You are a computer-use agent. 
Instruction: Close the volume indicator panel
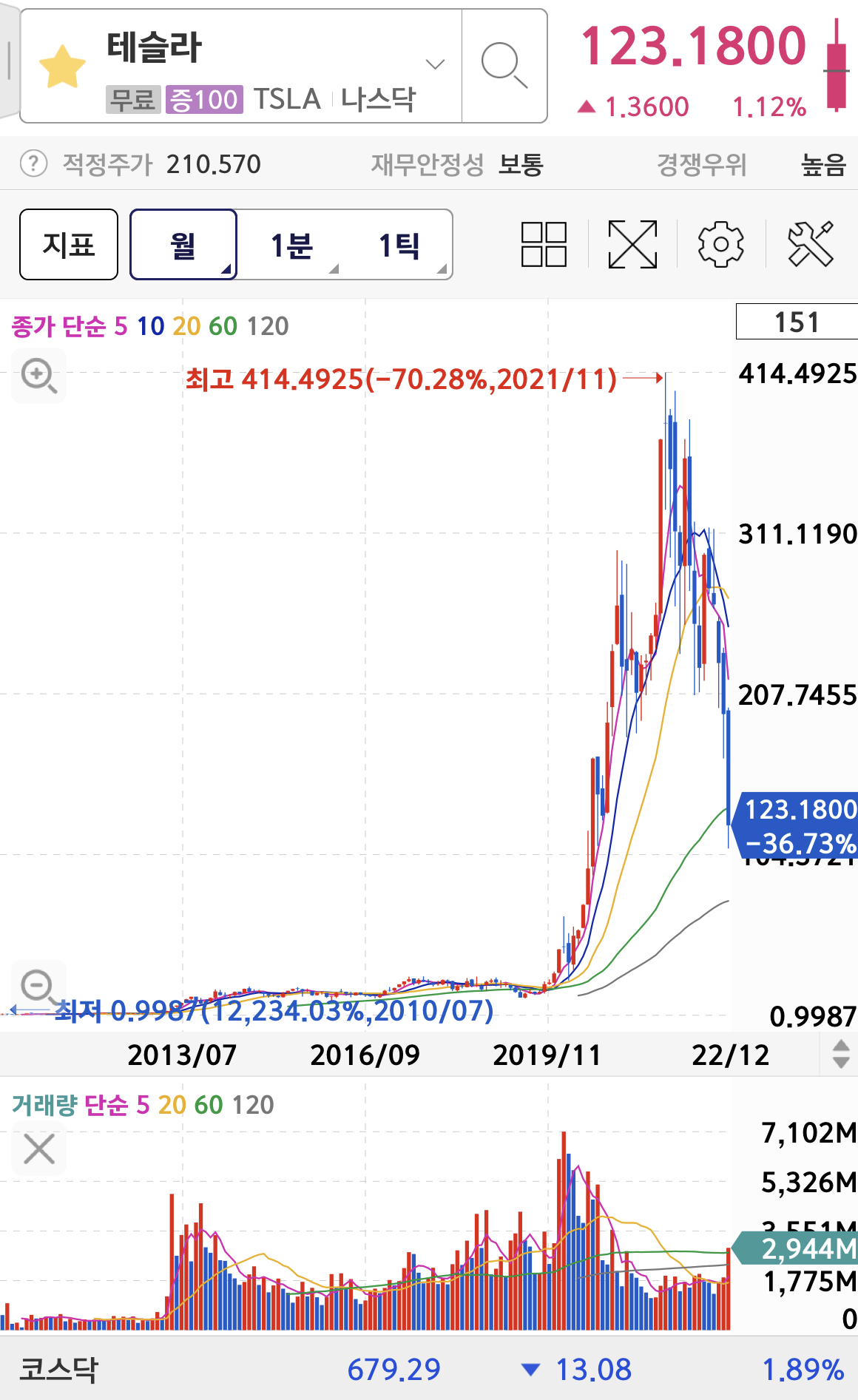click(38, 1149)
